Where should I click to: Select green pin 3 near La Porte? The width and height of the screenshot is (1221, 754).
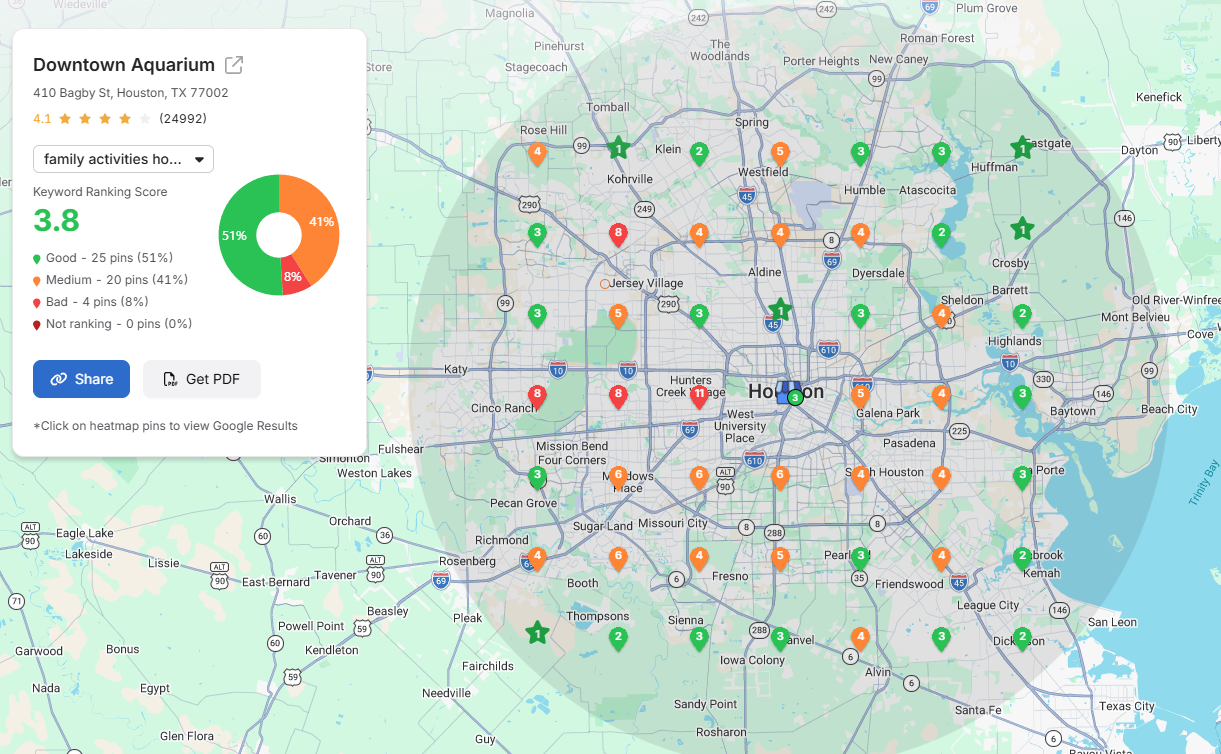pyautogui.click(x=1021, y=476)
